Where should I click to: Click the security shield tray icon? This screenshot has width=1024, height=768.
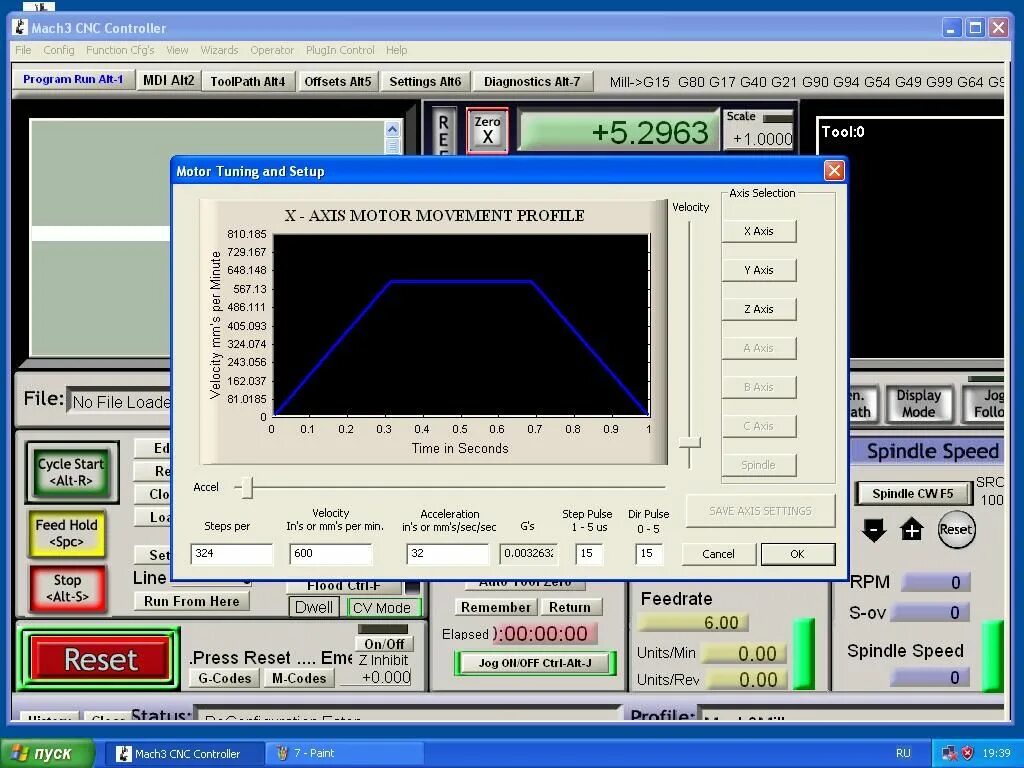968,753
